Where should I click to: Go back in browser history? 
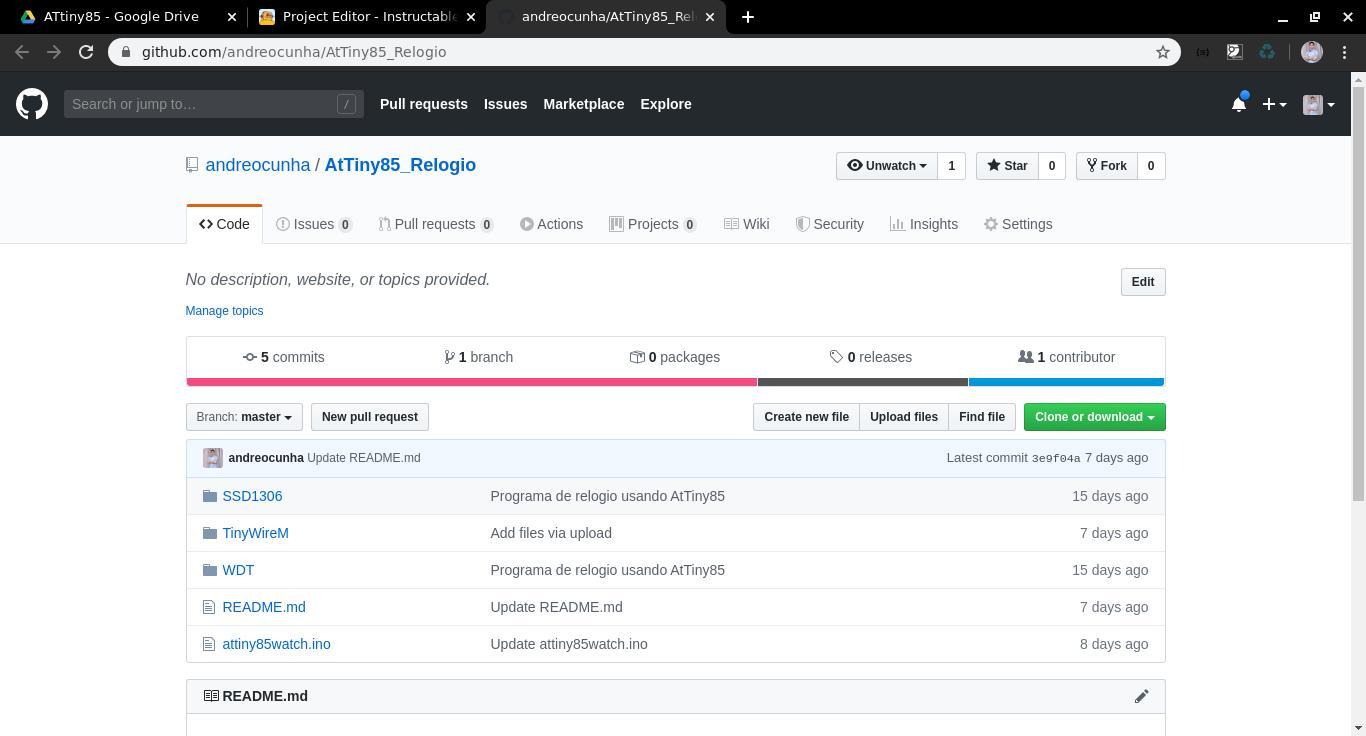pos(22,52)
